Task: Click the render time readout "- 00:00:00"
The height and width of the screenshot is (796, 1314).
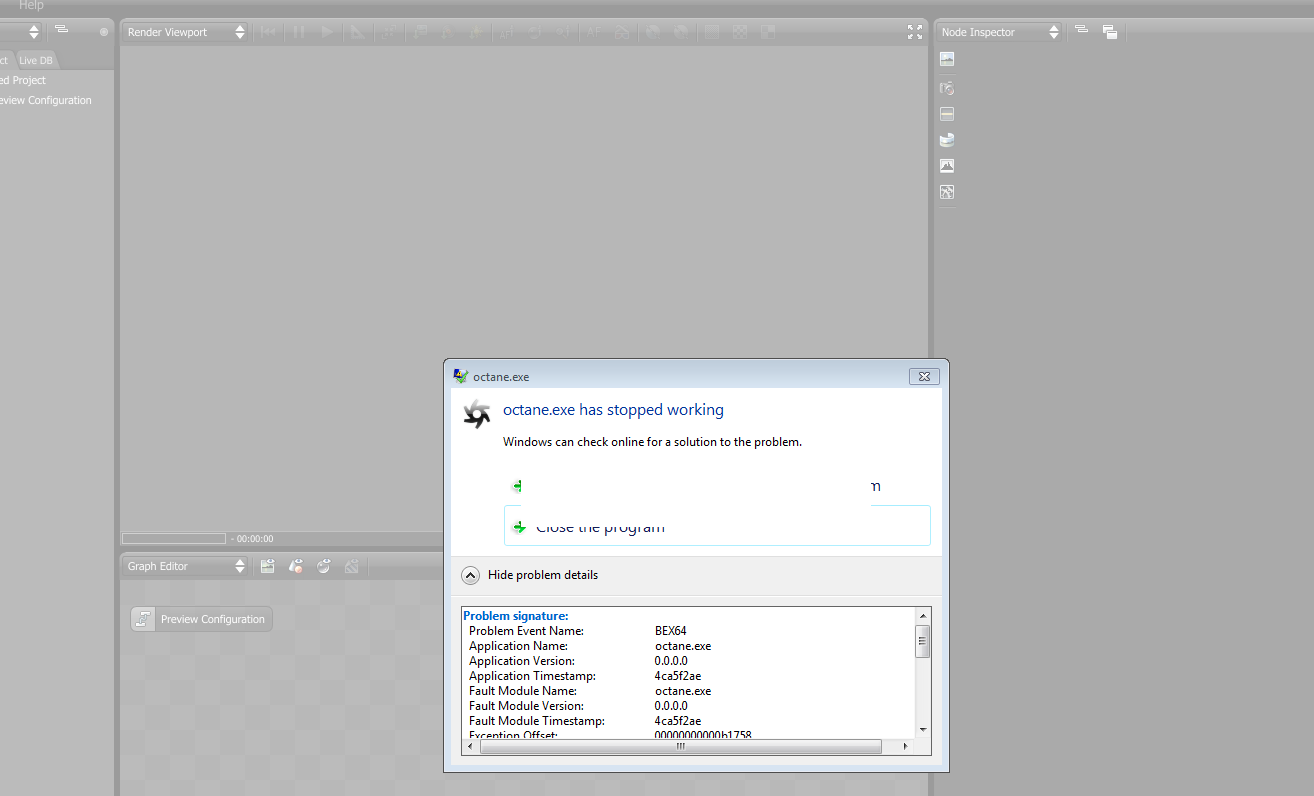Action: [x=252, y=539]
